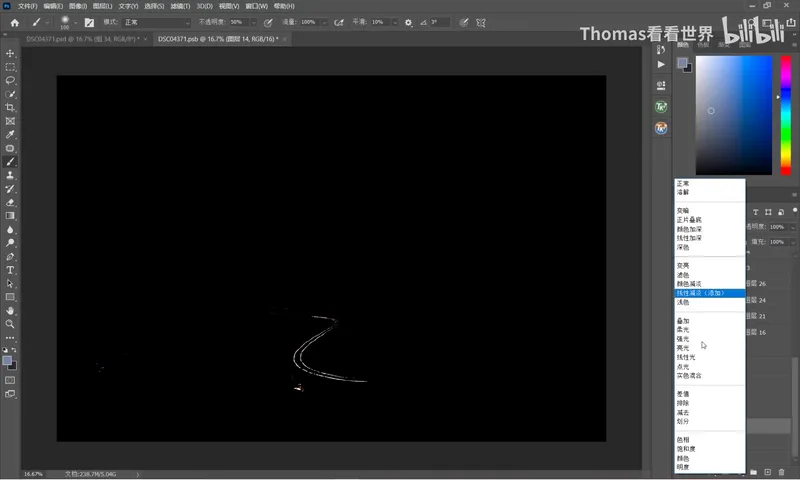The image size is (800, 480).
Task: Select the History Brush tool
Action: (x=10, y=189)
